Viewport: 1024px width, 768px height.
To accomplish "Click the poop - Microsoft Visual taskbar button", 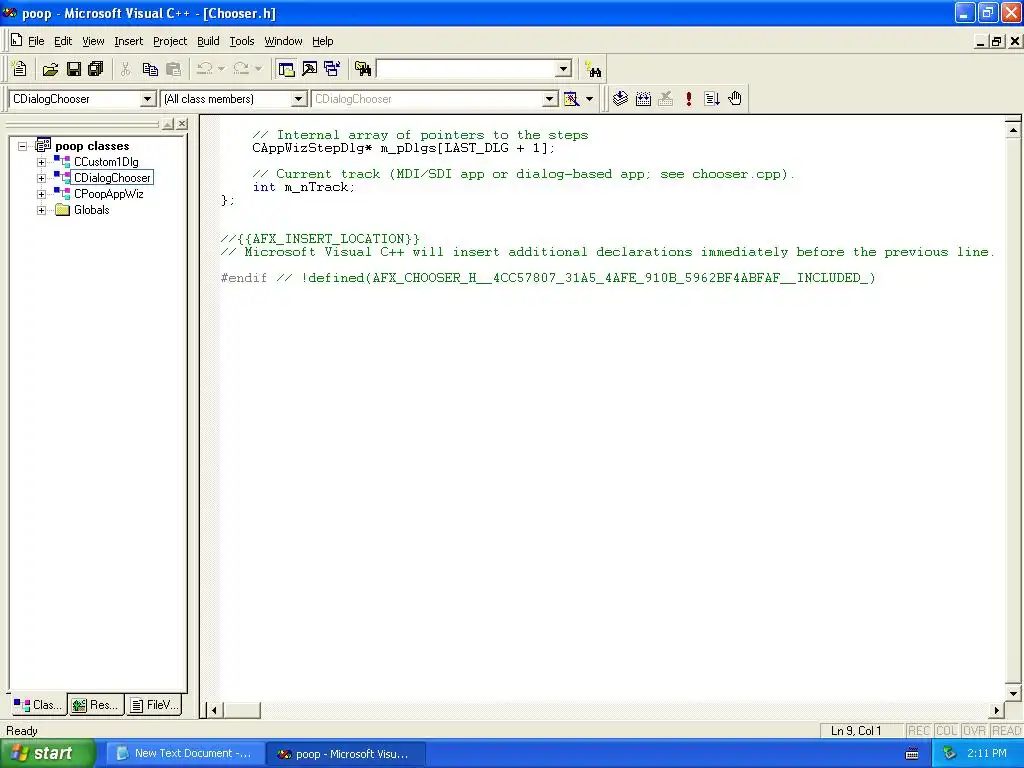I will [346, 754].
